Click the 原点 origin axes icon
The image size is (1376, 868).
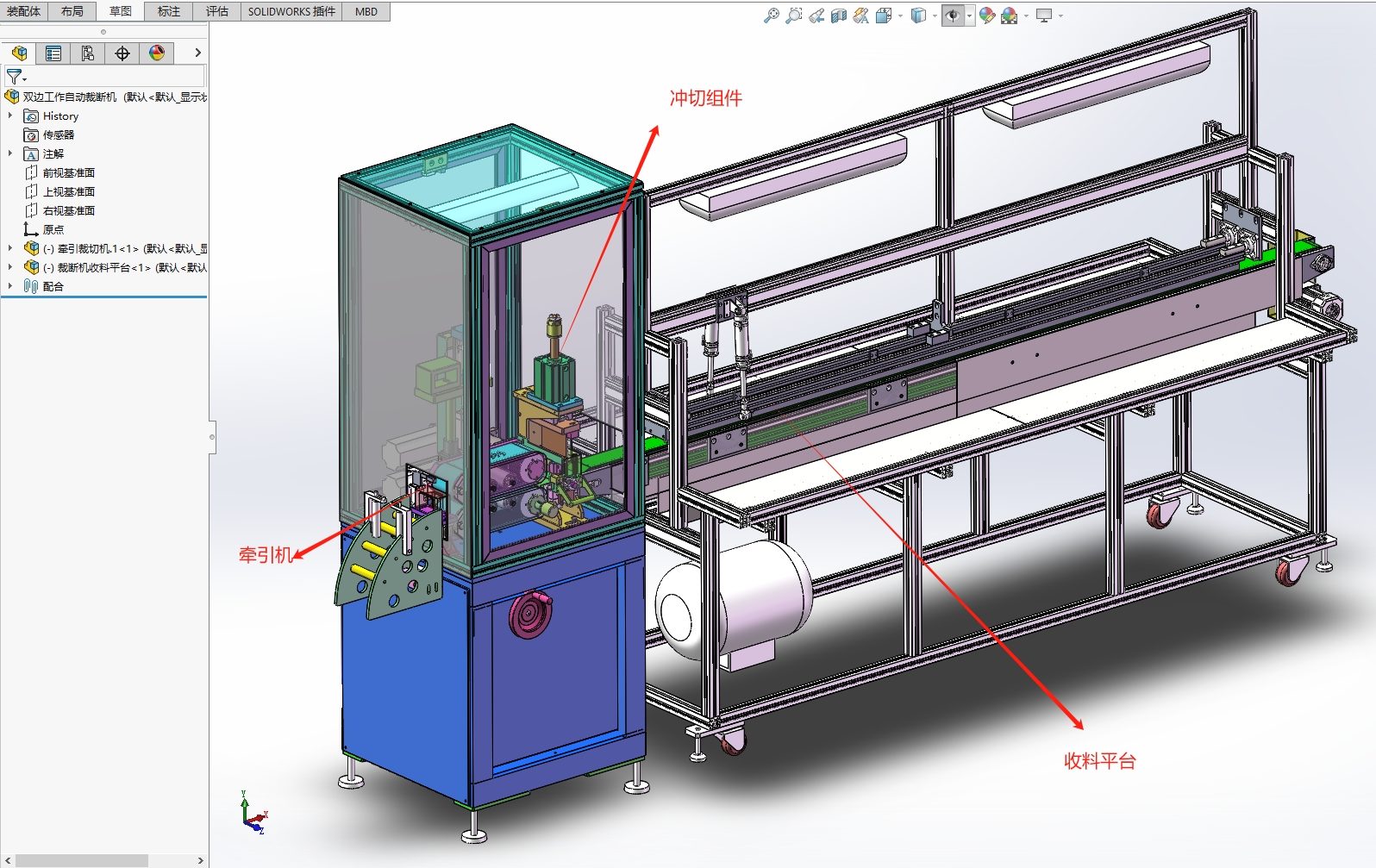click(31, 229)
